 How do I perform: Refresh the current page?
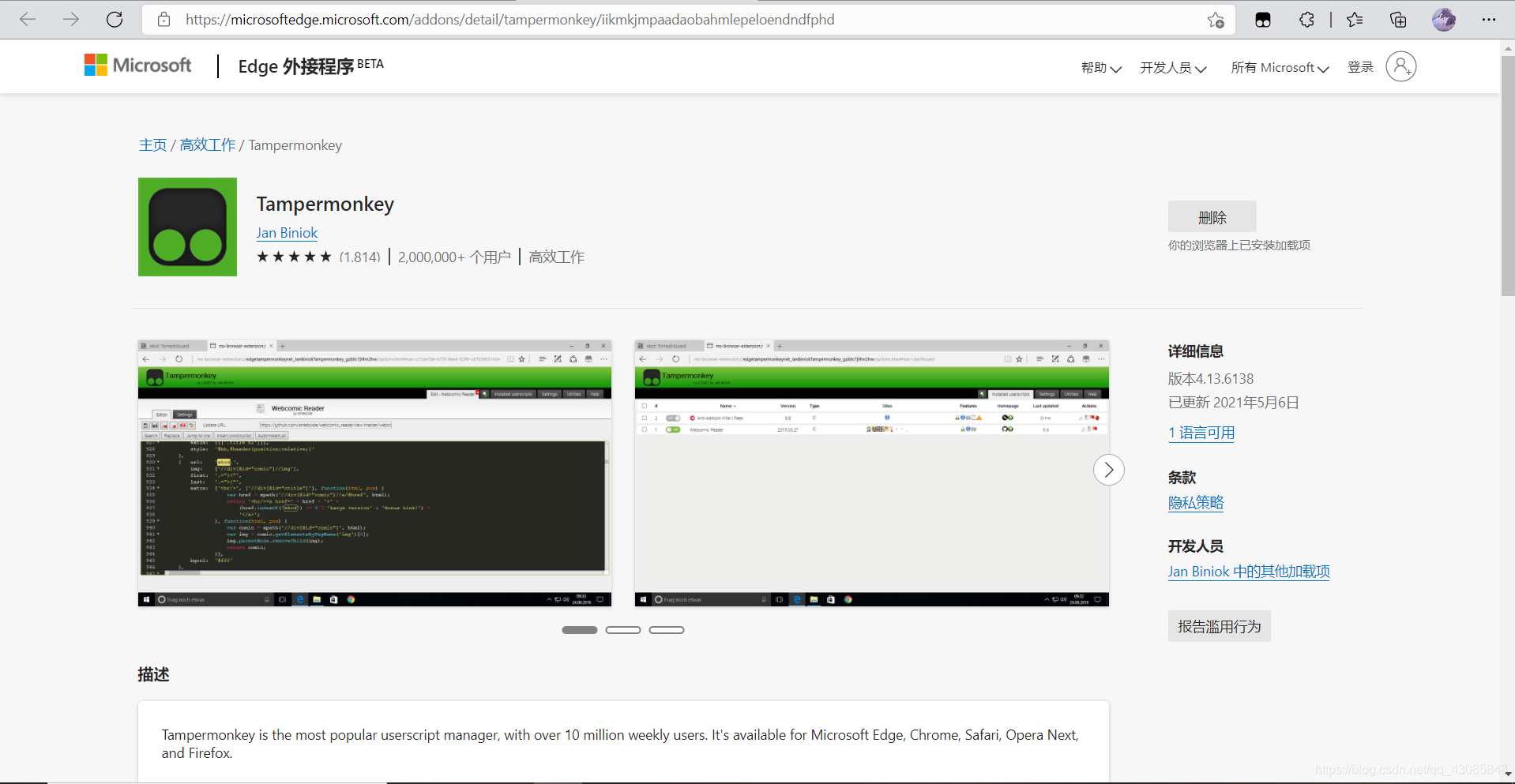pos(115,20)
